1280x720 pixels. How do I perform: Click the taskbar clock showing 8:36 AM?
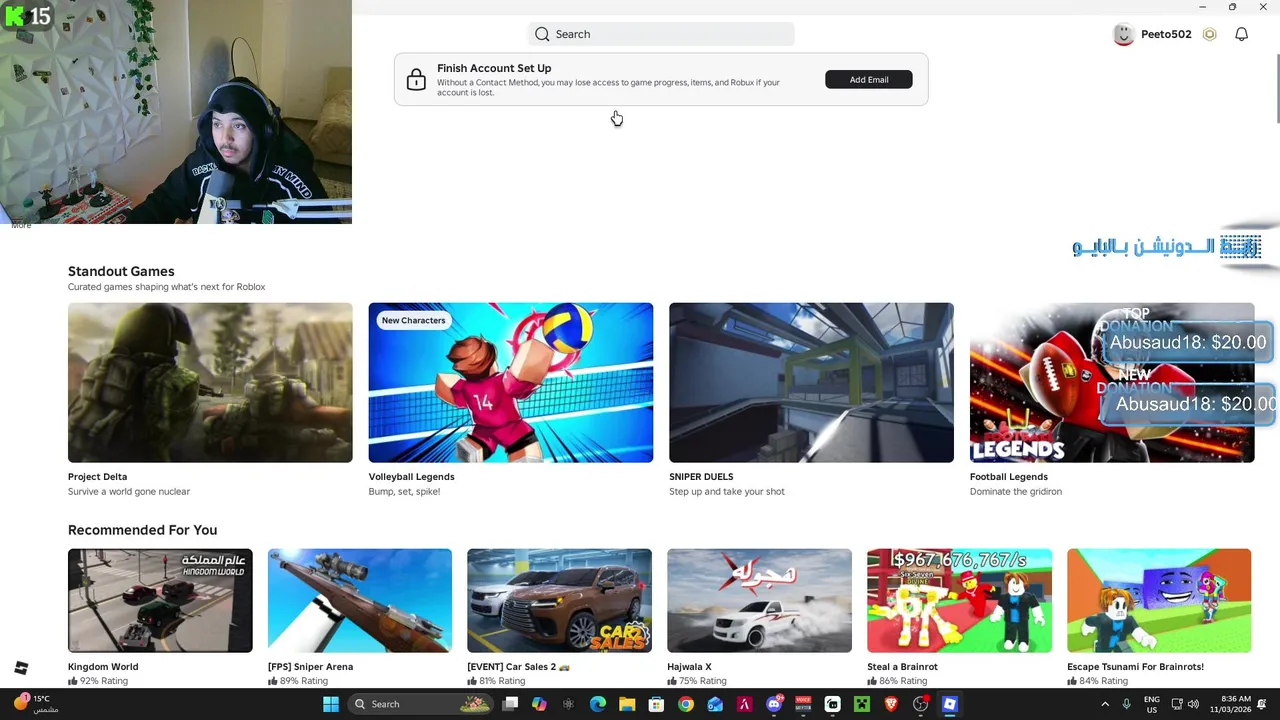click(x=1231, y=704)
